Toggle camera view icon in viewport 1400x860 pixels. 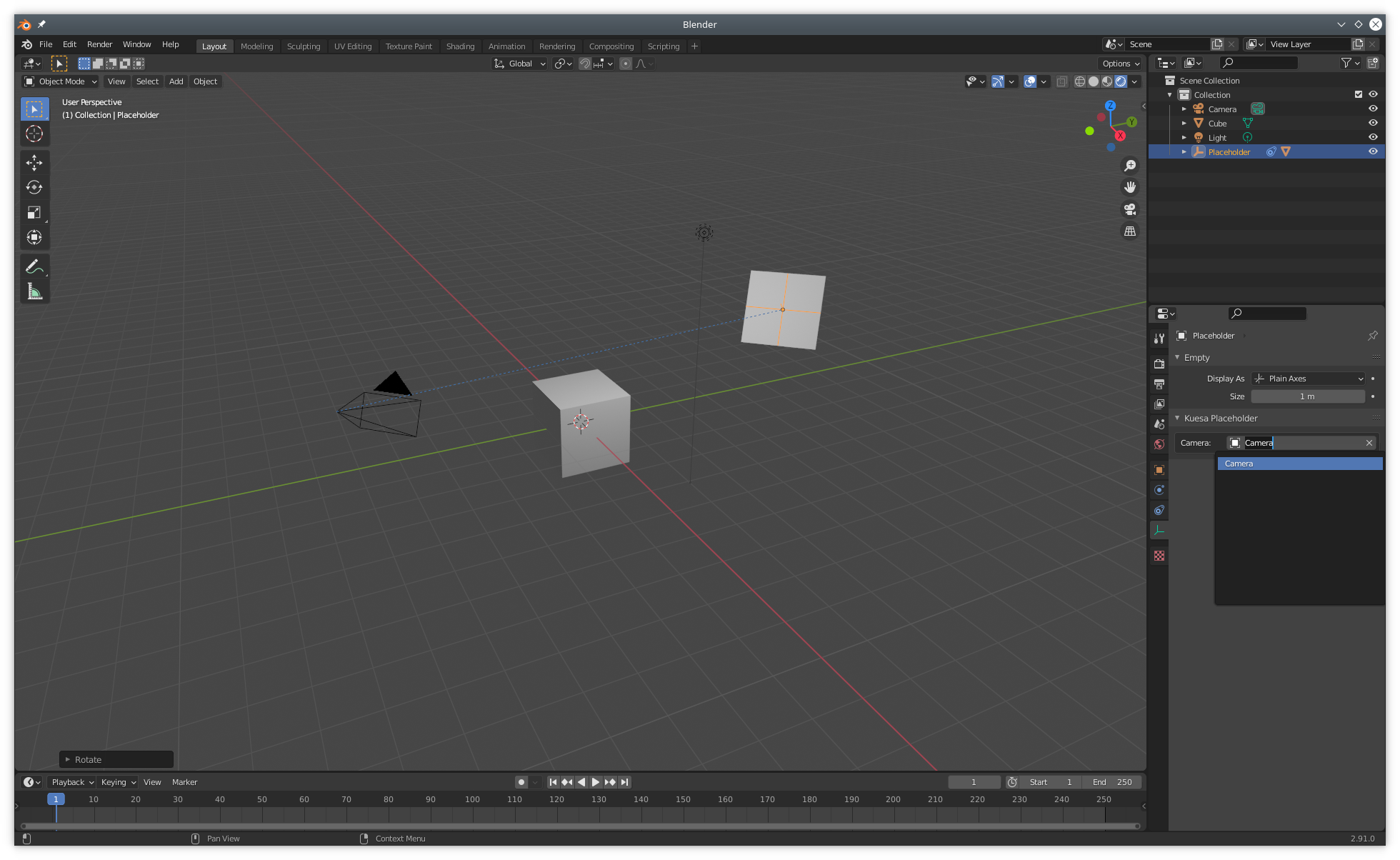[1130, 209]
